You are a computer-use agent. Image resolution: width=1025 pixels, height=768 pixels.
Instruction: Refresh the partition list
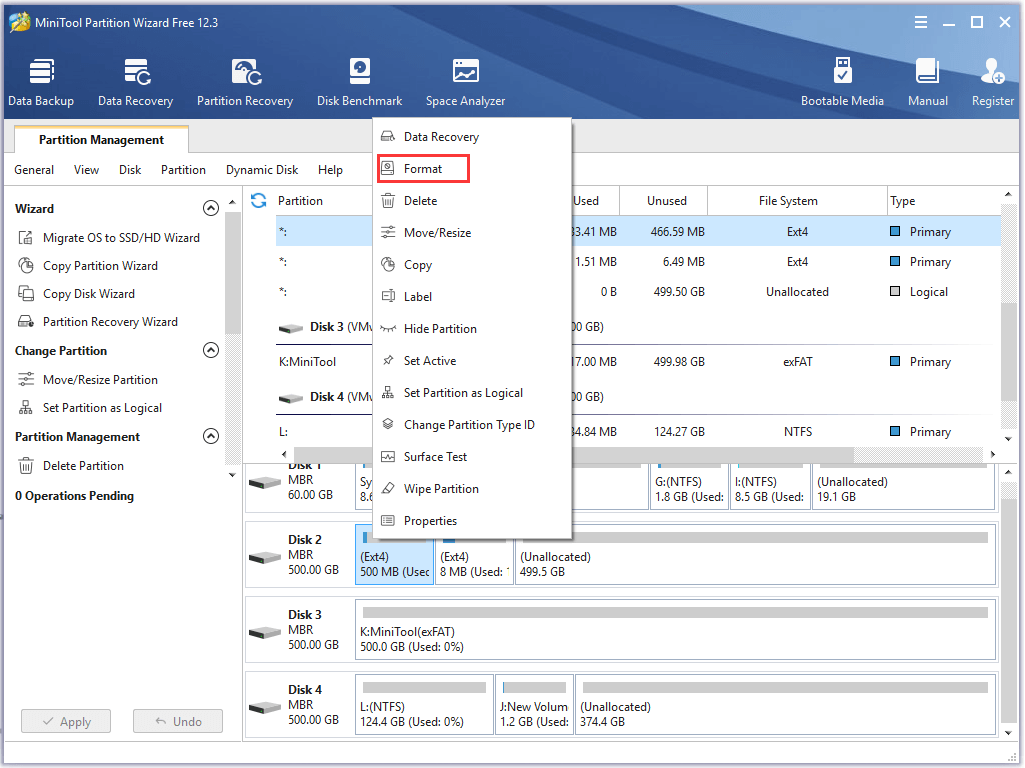[x=259, y=200]
